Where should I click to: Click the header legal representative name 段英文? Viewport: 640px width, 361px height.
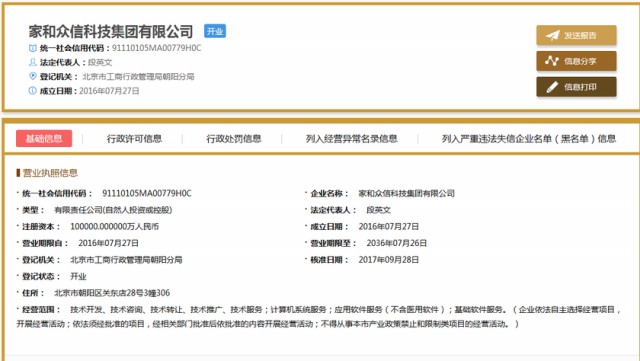tap(100, 62)
